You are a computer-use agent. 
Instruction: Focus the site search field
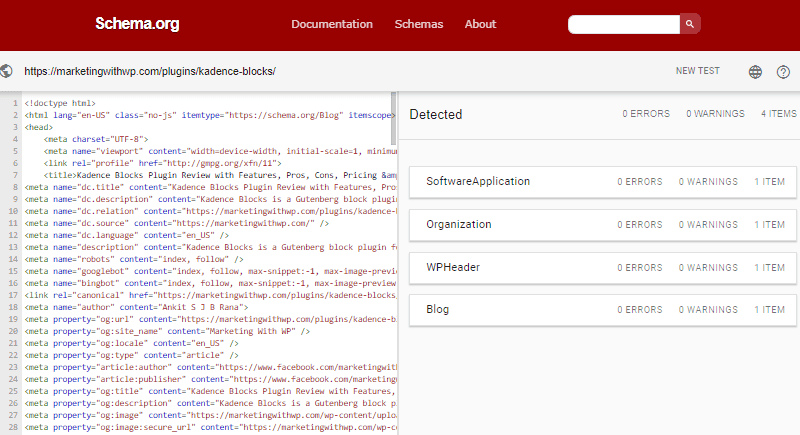click(x=623, y=24)
